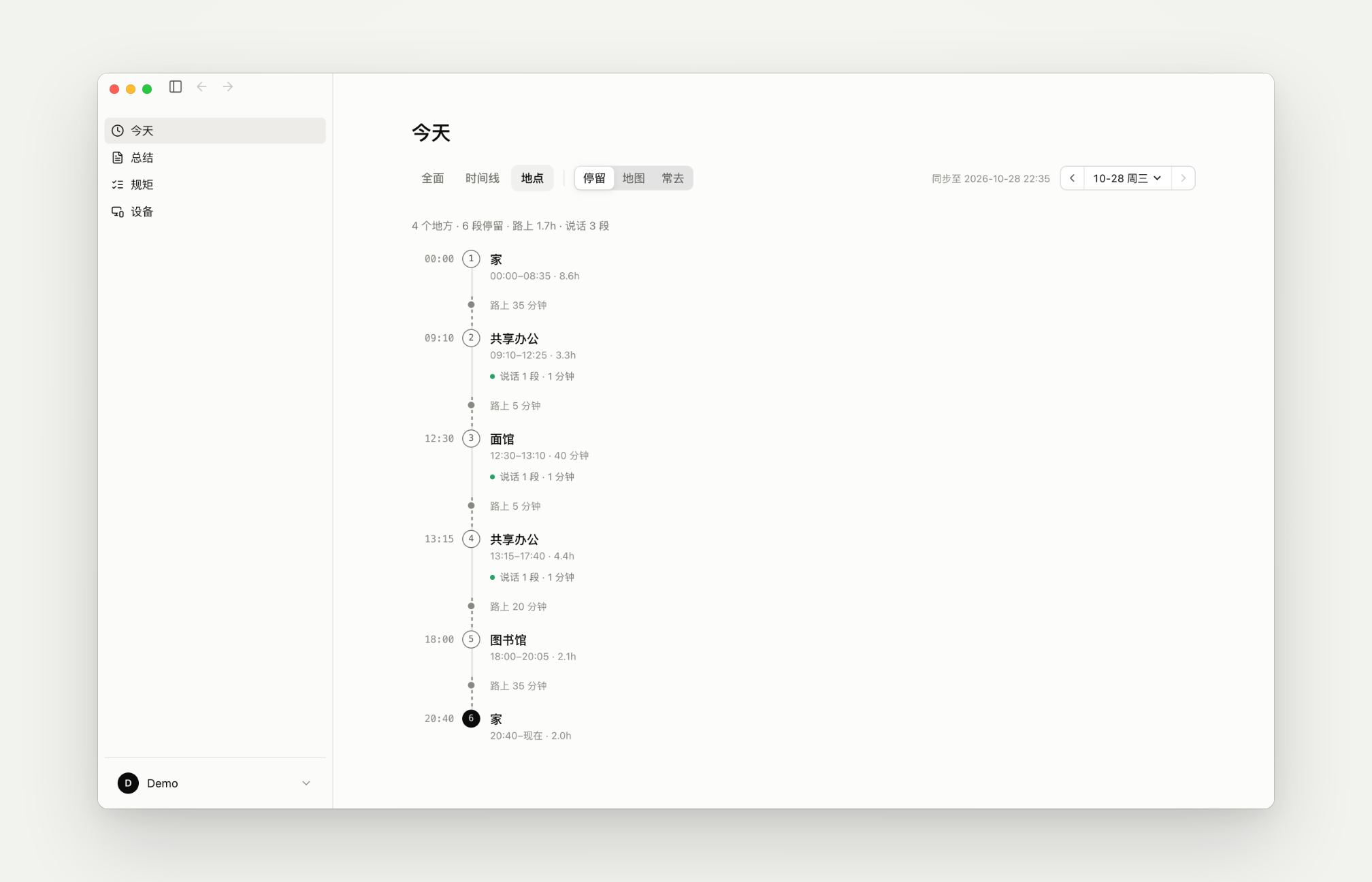1372x882 pixels.
Task: Go to next day chevron
Action: point(1183,178)
